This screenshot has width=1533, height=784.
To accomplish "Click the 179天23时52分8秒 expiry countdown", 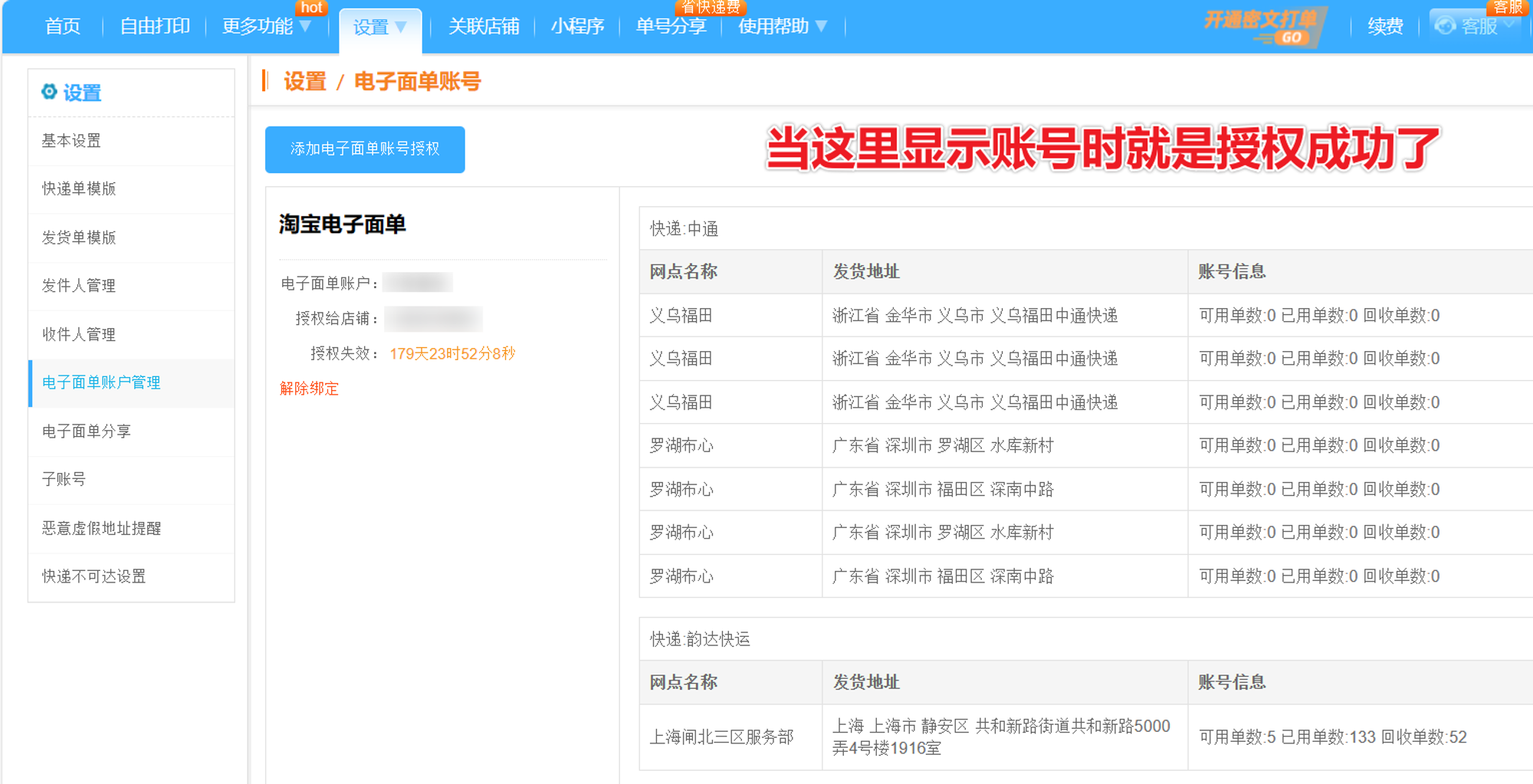I will click(x=452, y=353).
